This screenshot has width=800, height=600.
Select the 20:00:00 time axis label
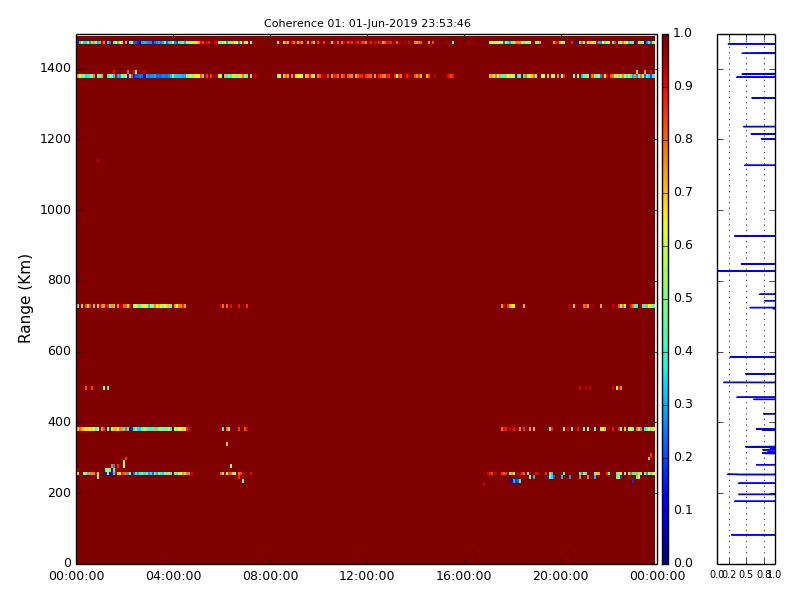tap(561, 576)
